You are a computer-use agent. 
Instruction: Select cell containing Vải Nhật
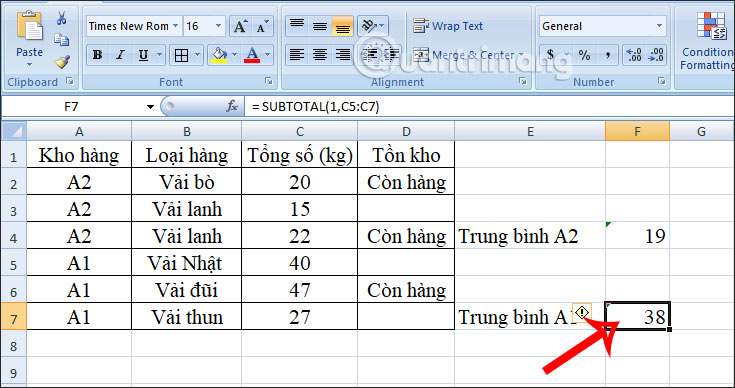187,262
